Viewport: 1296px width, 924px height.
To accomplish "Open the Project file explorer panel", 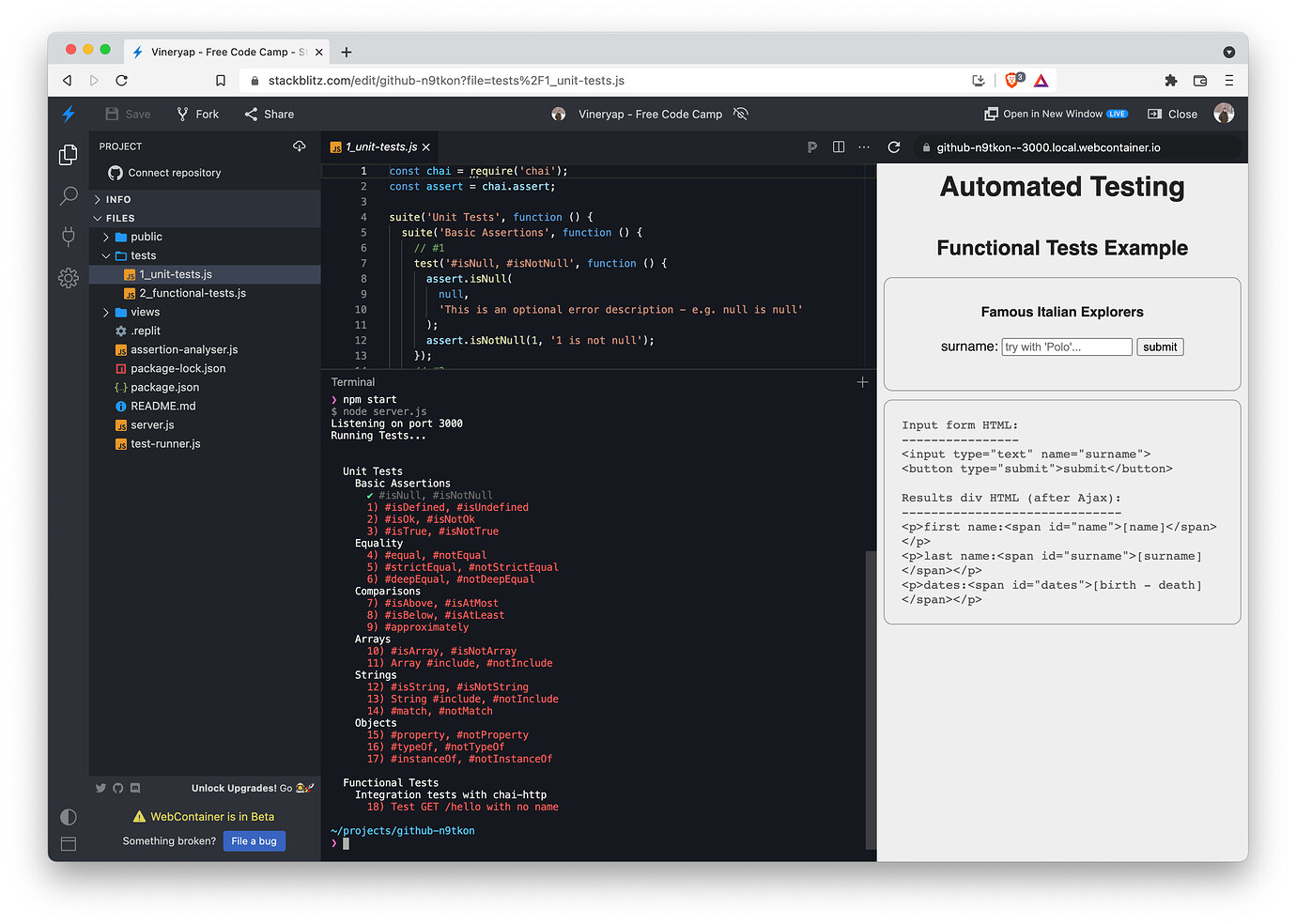I will tap(68, 154).
